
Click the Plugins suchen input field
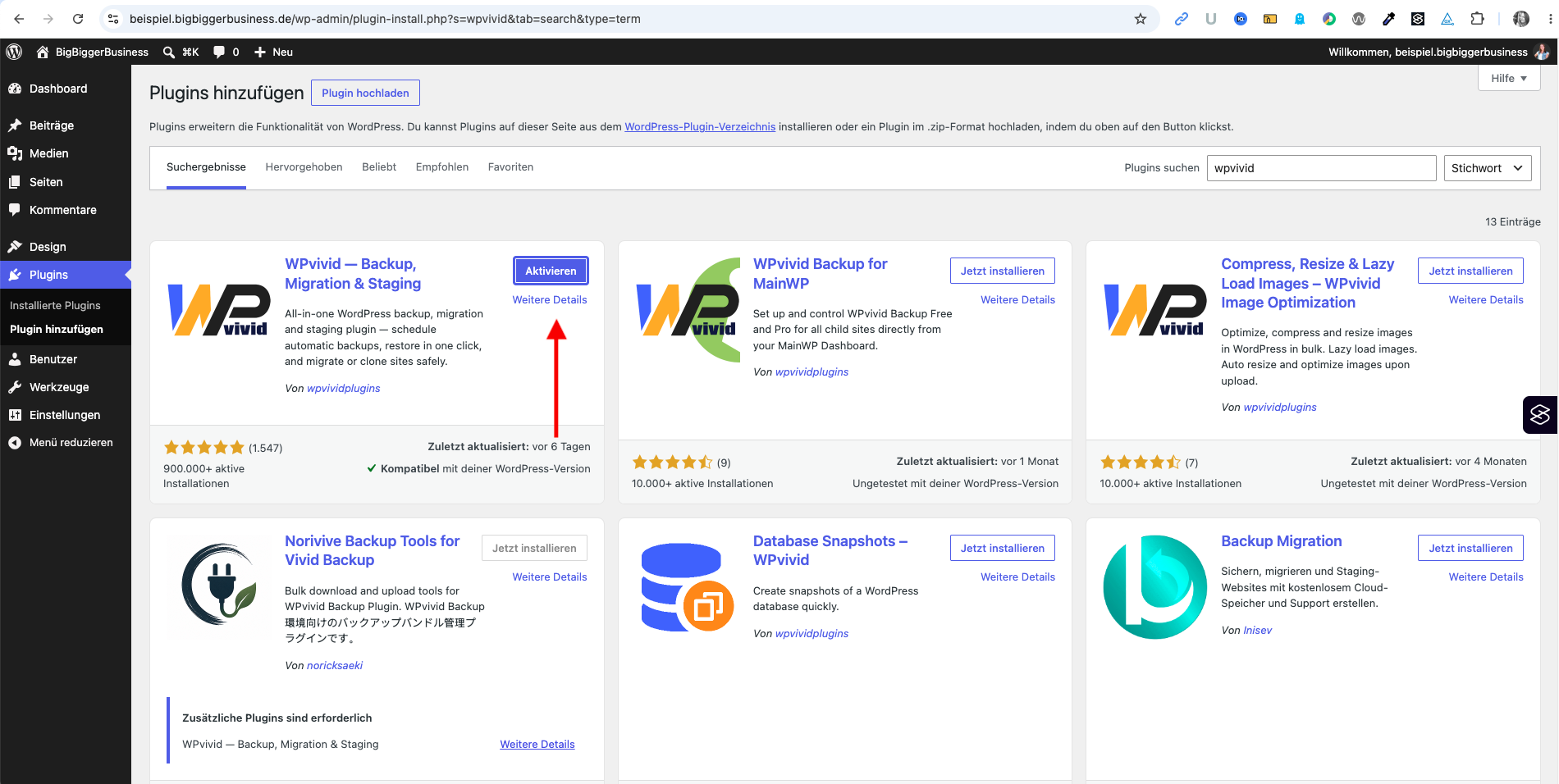pos(1321,168)
